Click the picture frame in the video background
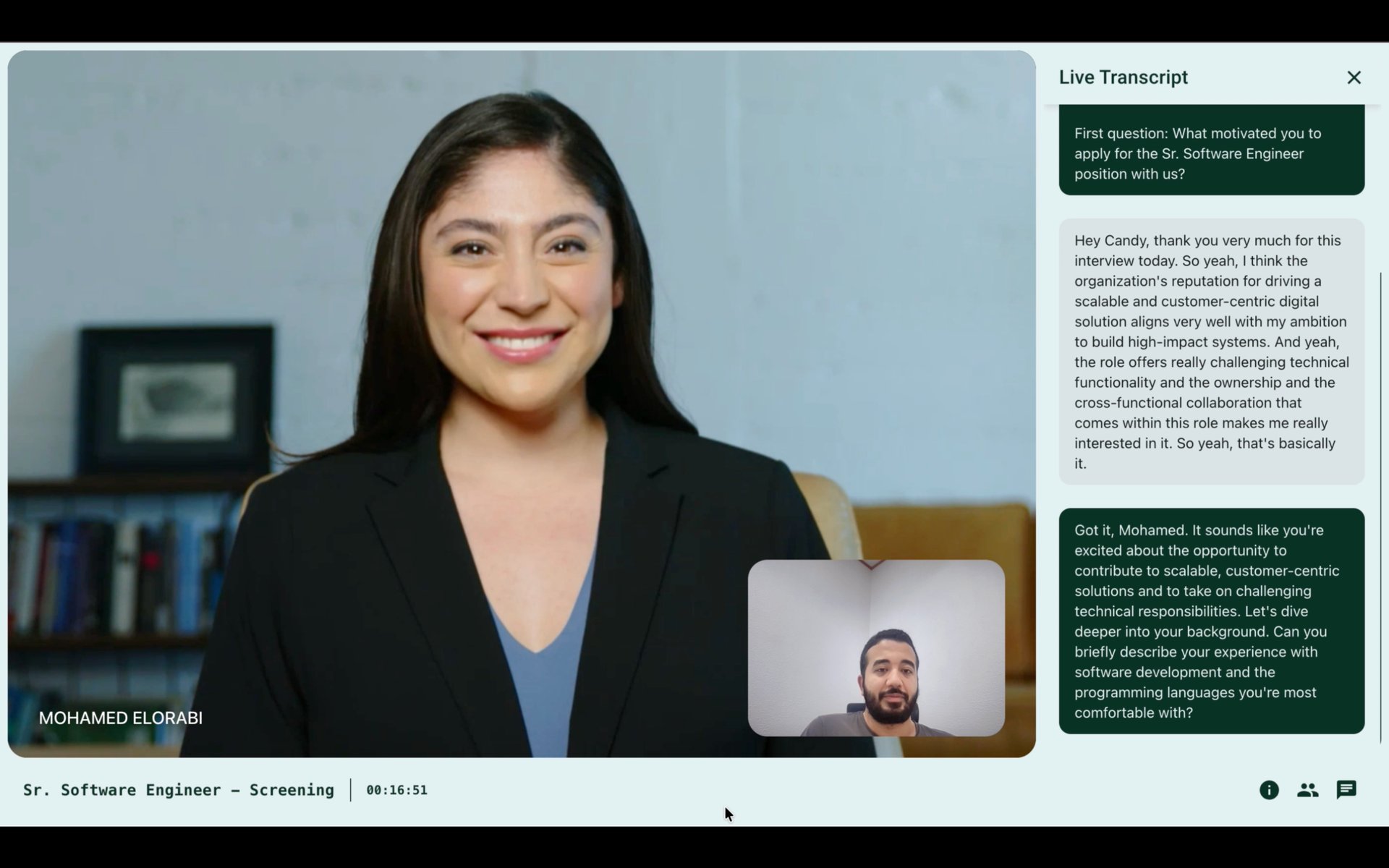The width and height of the screenshot is (1389, 868). click(176, 400)
